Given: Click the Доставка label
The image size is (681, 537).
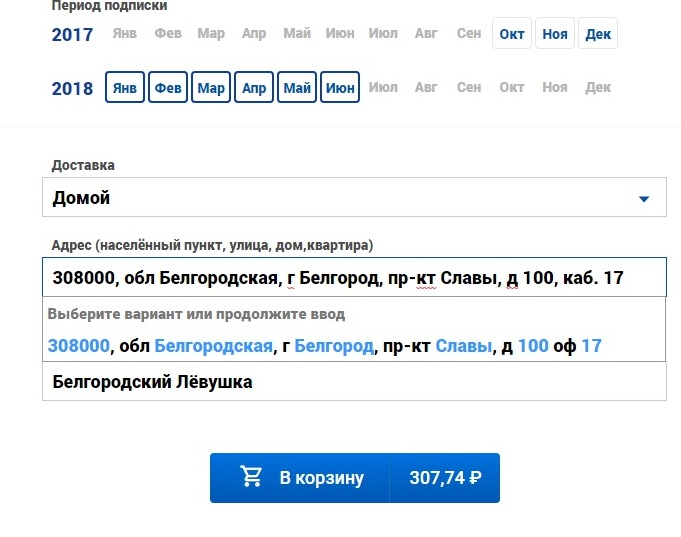Looking at the screenshot, I should (x=83, y=165).
